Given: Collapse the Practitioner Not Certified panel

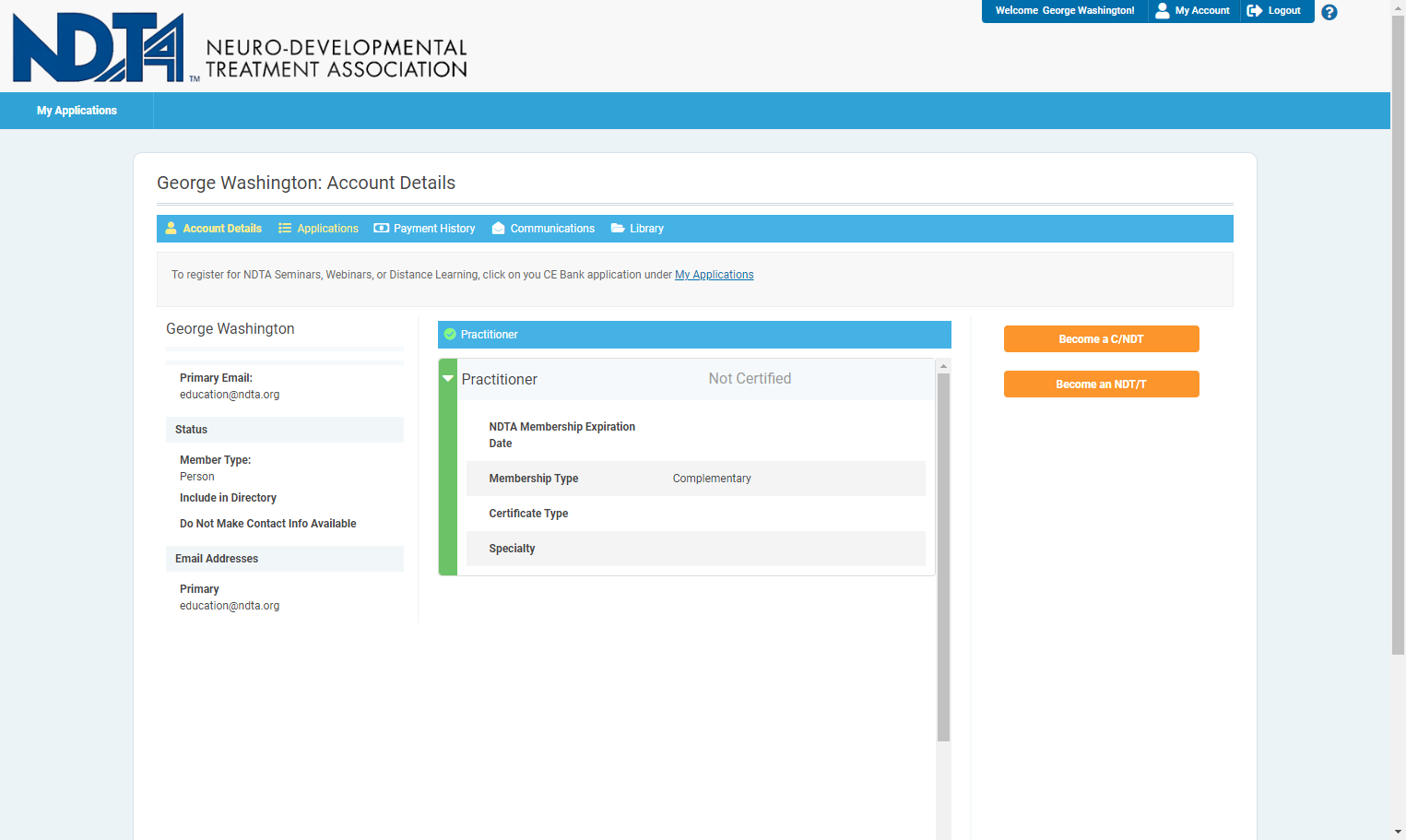Looking at the screenshot, I should tap(448, 379).
